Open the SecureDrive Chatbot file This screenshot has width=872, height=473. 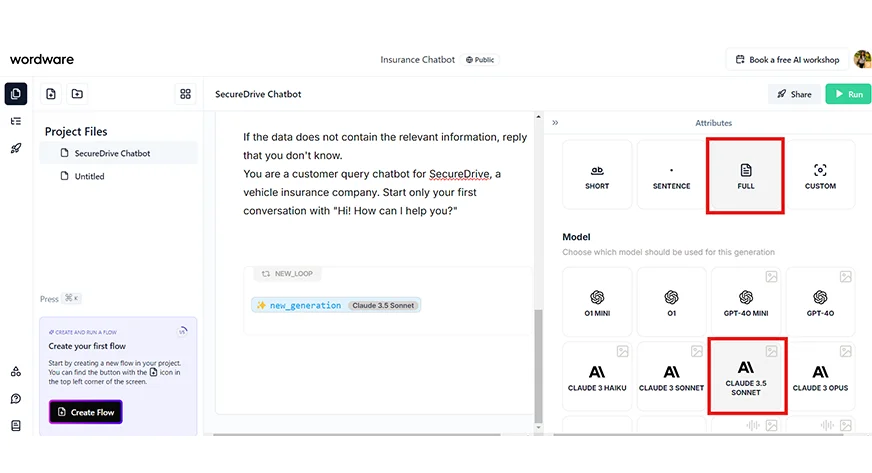[x=118, y=153]
